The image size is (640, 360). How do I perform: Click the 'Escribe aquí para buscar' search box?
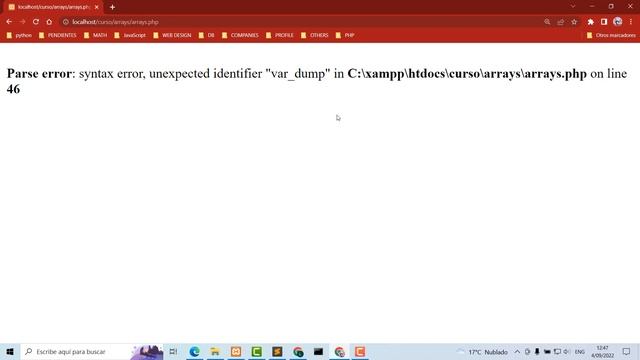tap(92, 351)
